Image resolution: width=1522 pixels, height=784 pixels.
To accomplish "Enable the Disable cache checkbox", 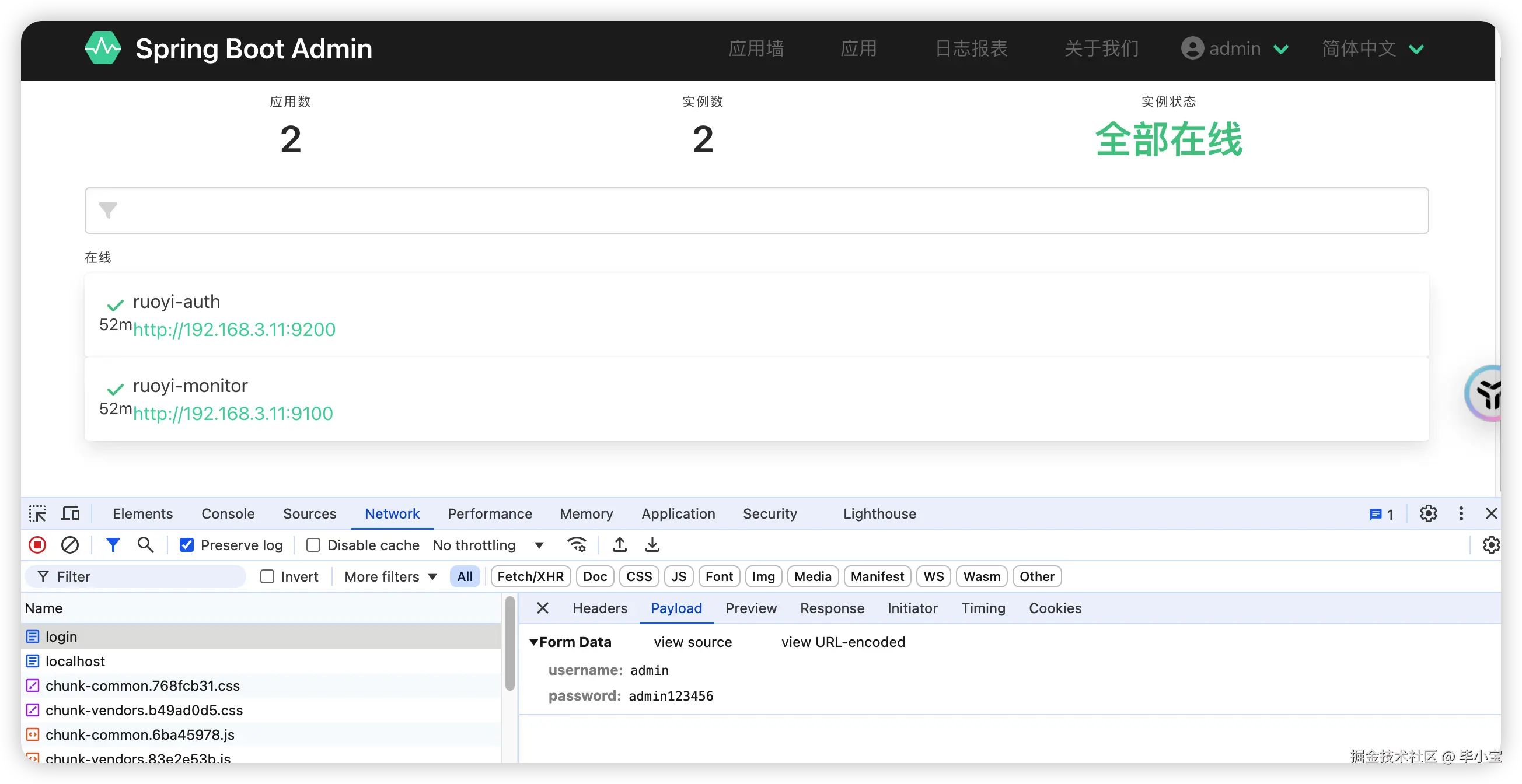I will (313, 545).
